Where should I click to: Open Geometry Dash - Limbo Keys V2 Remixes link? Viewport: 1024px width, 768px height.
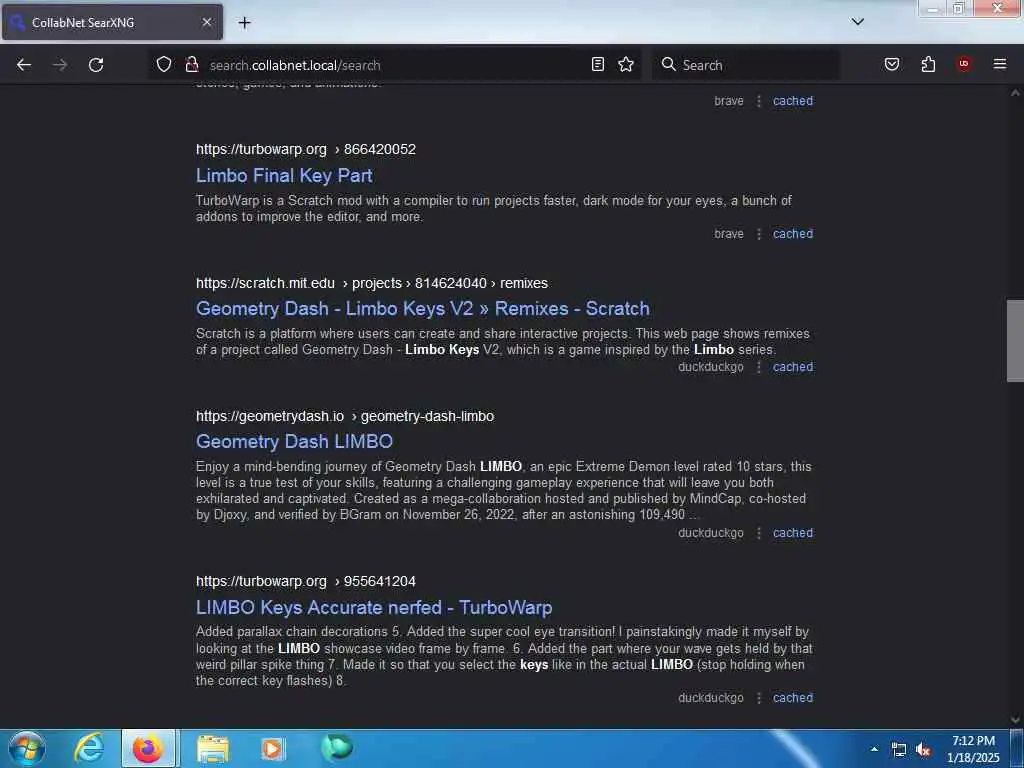(x=423, y=309)
